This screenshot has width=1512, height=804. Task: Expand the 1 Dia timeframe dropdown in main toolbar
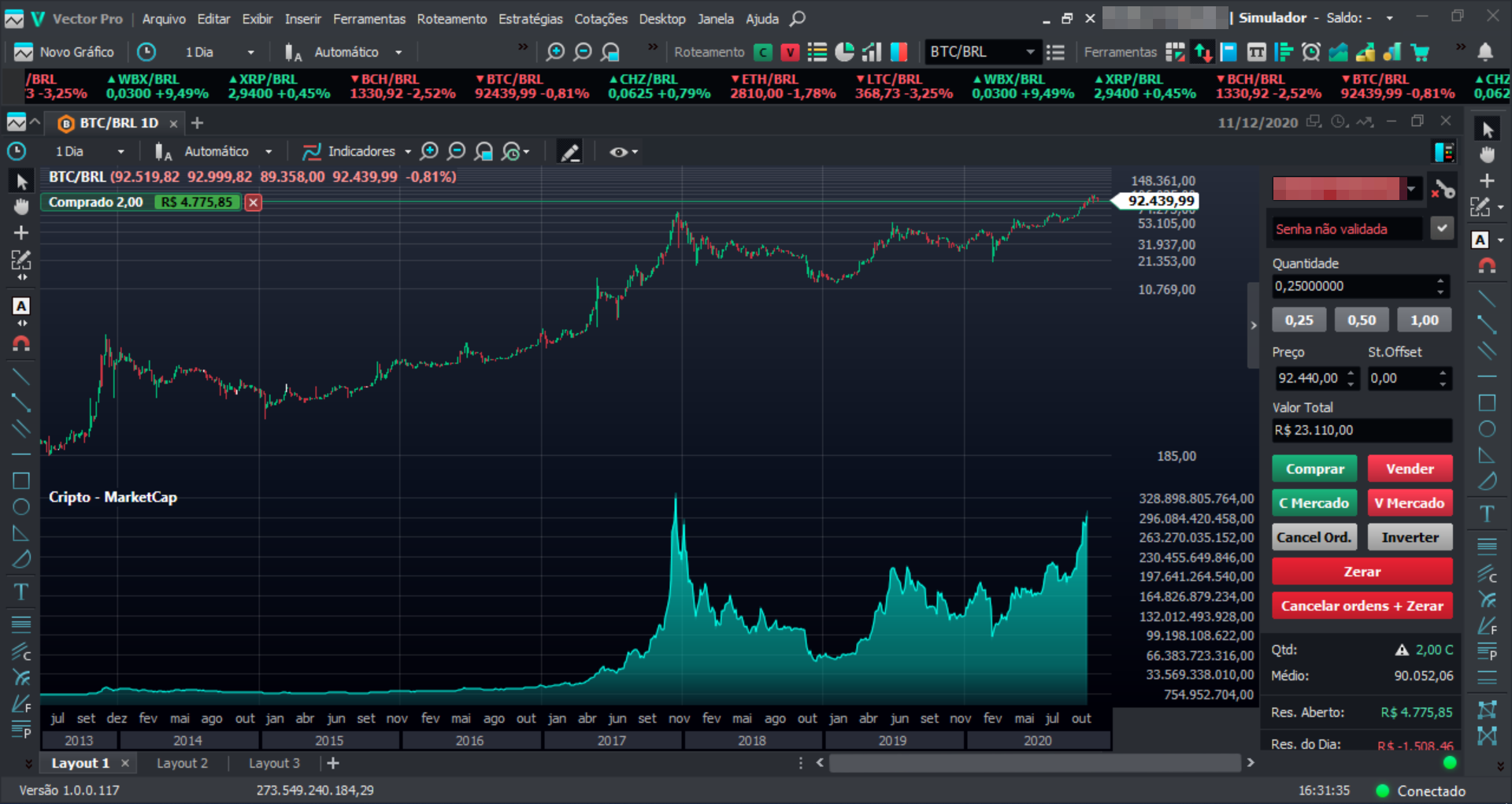pyautogui.click(x=251, y=52)
